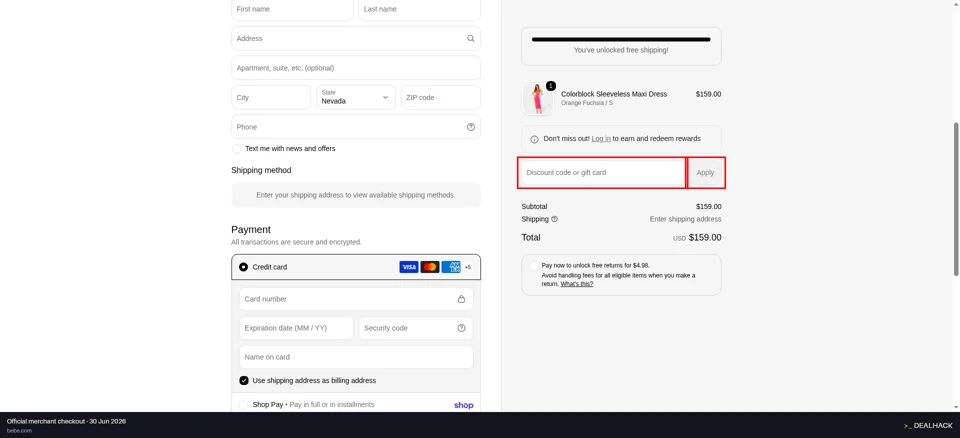
Task: Click the Visa card logo
Action: pyautogui.click(x=408, y=267)
